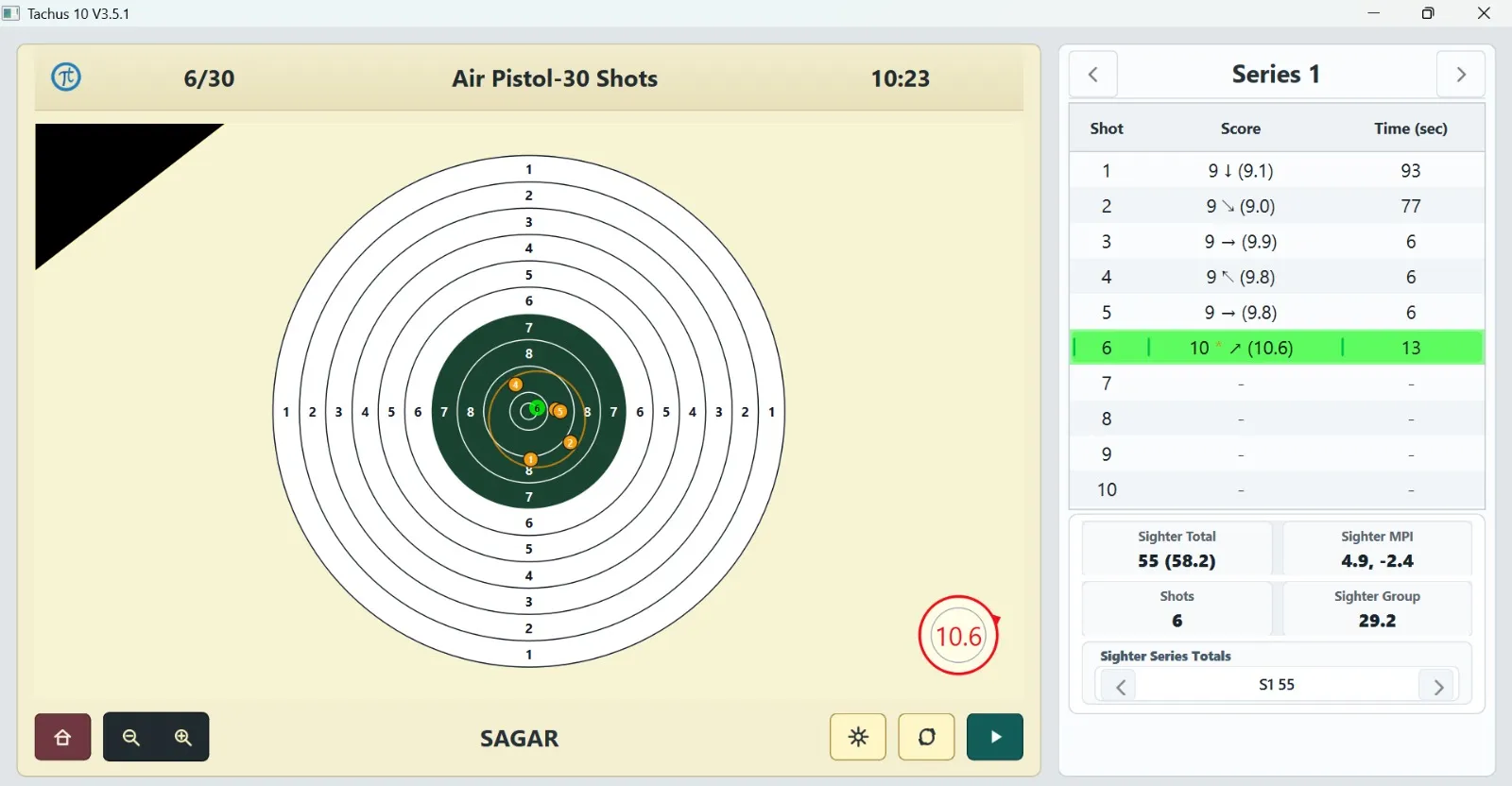
Task: Click the green shot 6 marker on target
Action: [537, 408]
